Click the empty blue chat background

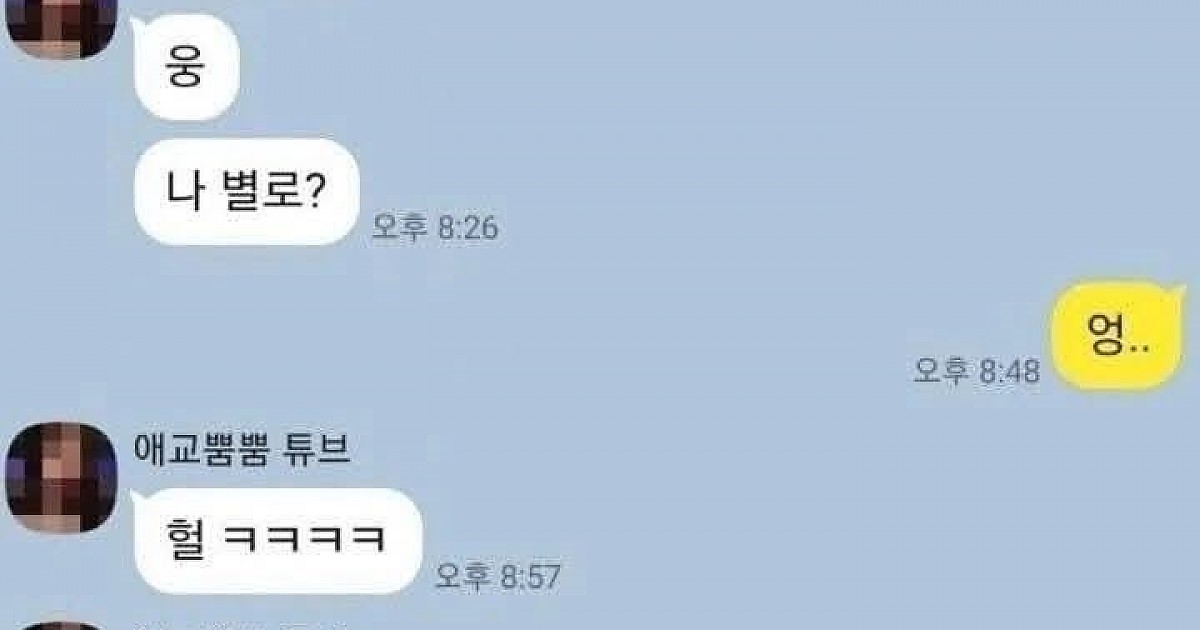click(700, 150)
